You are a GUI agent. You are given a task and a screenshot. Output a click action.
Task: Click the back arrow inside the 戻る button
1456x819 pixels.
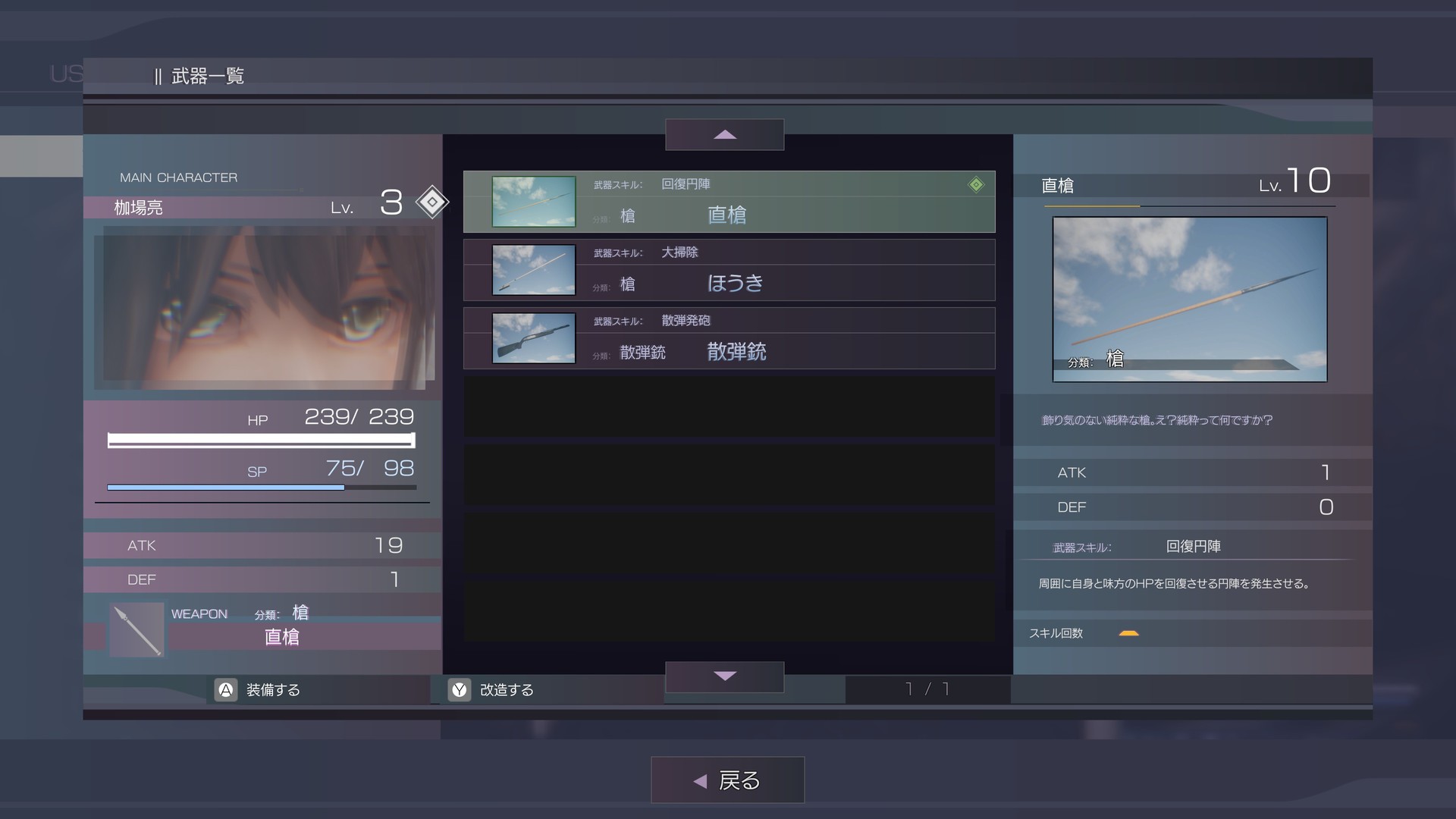click(x=698, y=780)
